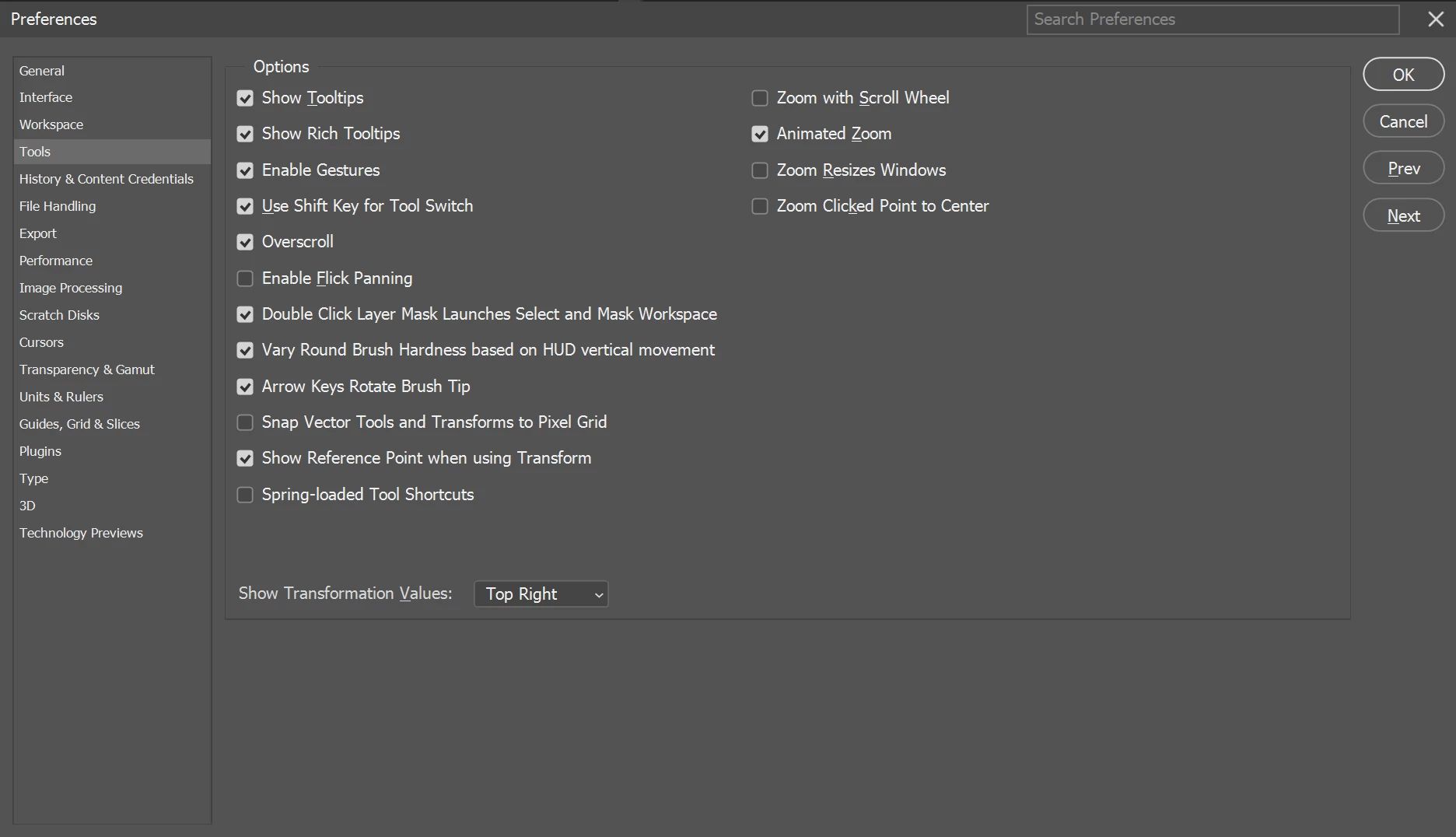This screenshot has height=837, width=1456.
Task: Open History & Content Credentials section
Action: 112,179
